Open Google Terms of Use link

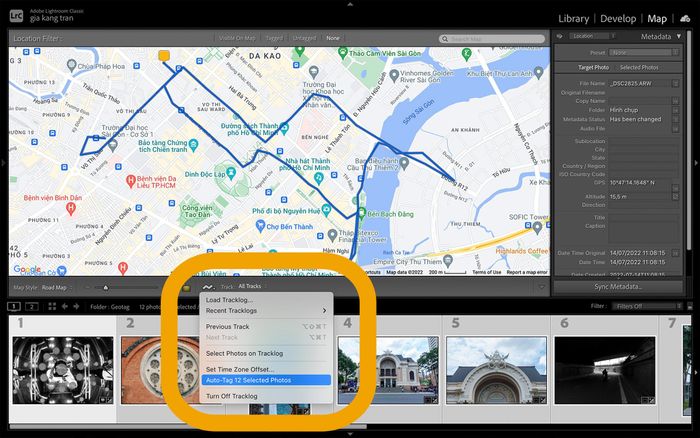pyautogui.click(x=487, y=272)
